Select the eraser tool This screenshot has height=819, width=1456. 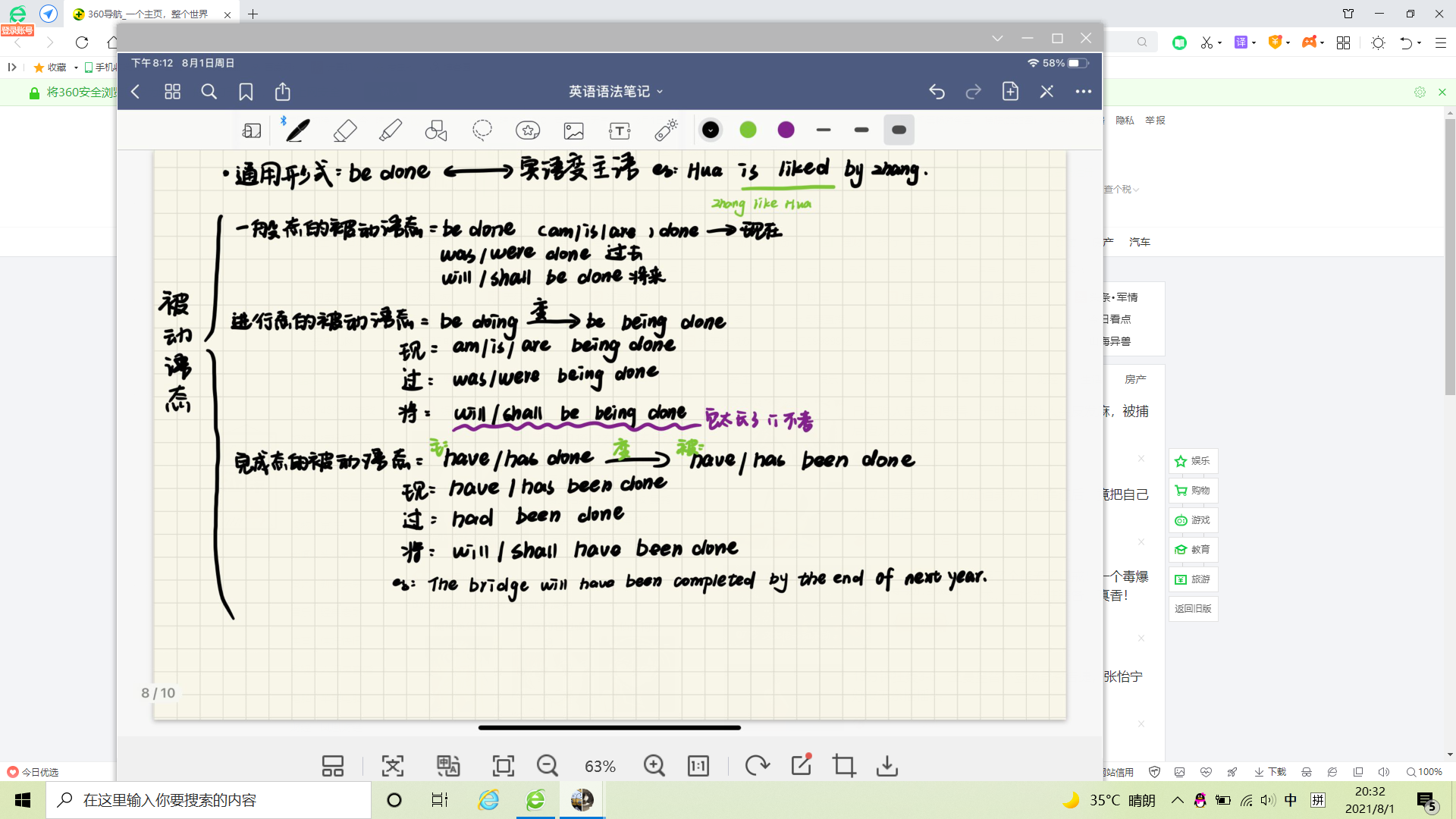tap(345, 130)
